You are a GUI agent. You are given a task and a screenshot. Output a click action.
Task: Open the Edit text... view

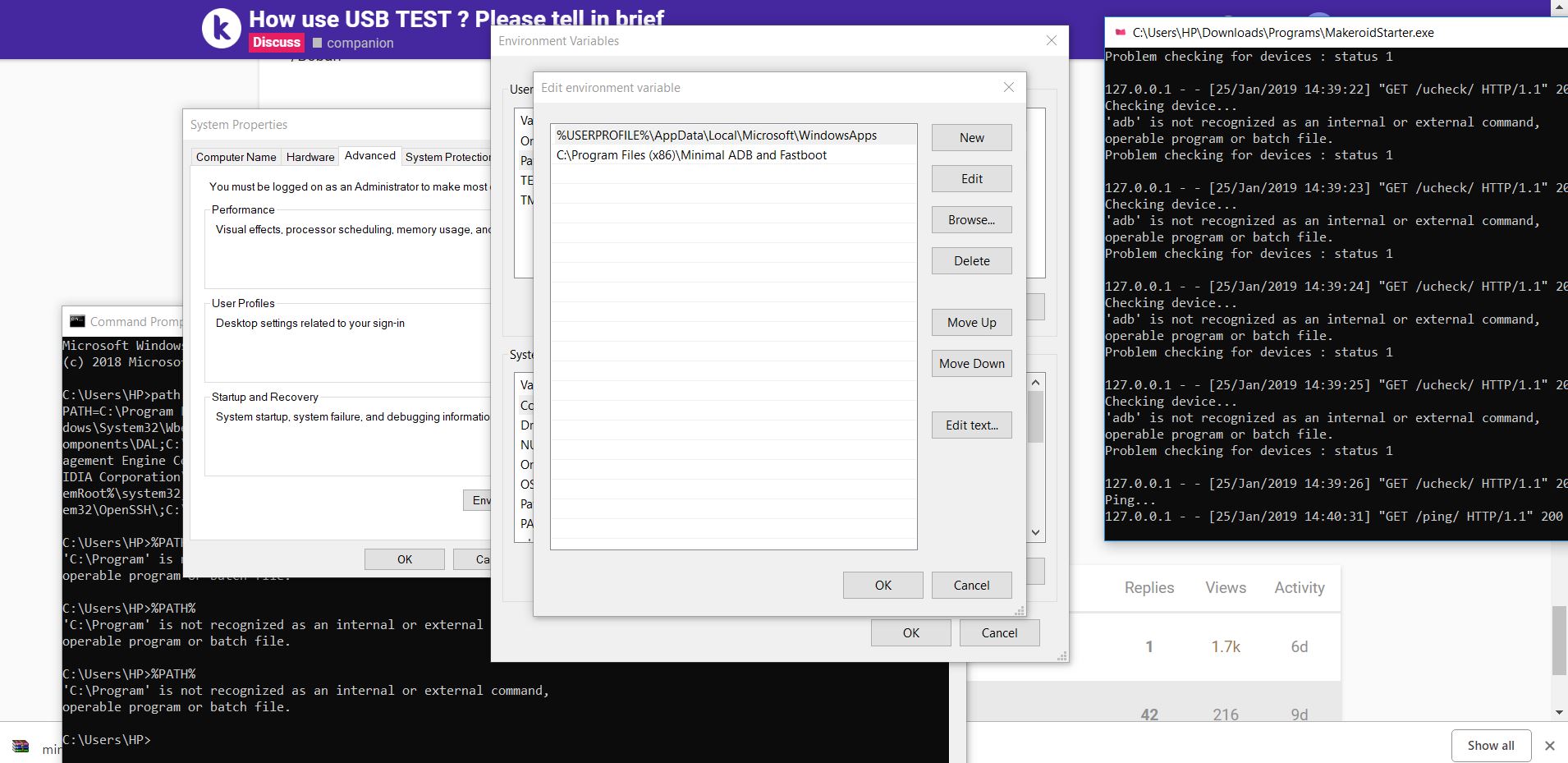click(x=971, y=425)
